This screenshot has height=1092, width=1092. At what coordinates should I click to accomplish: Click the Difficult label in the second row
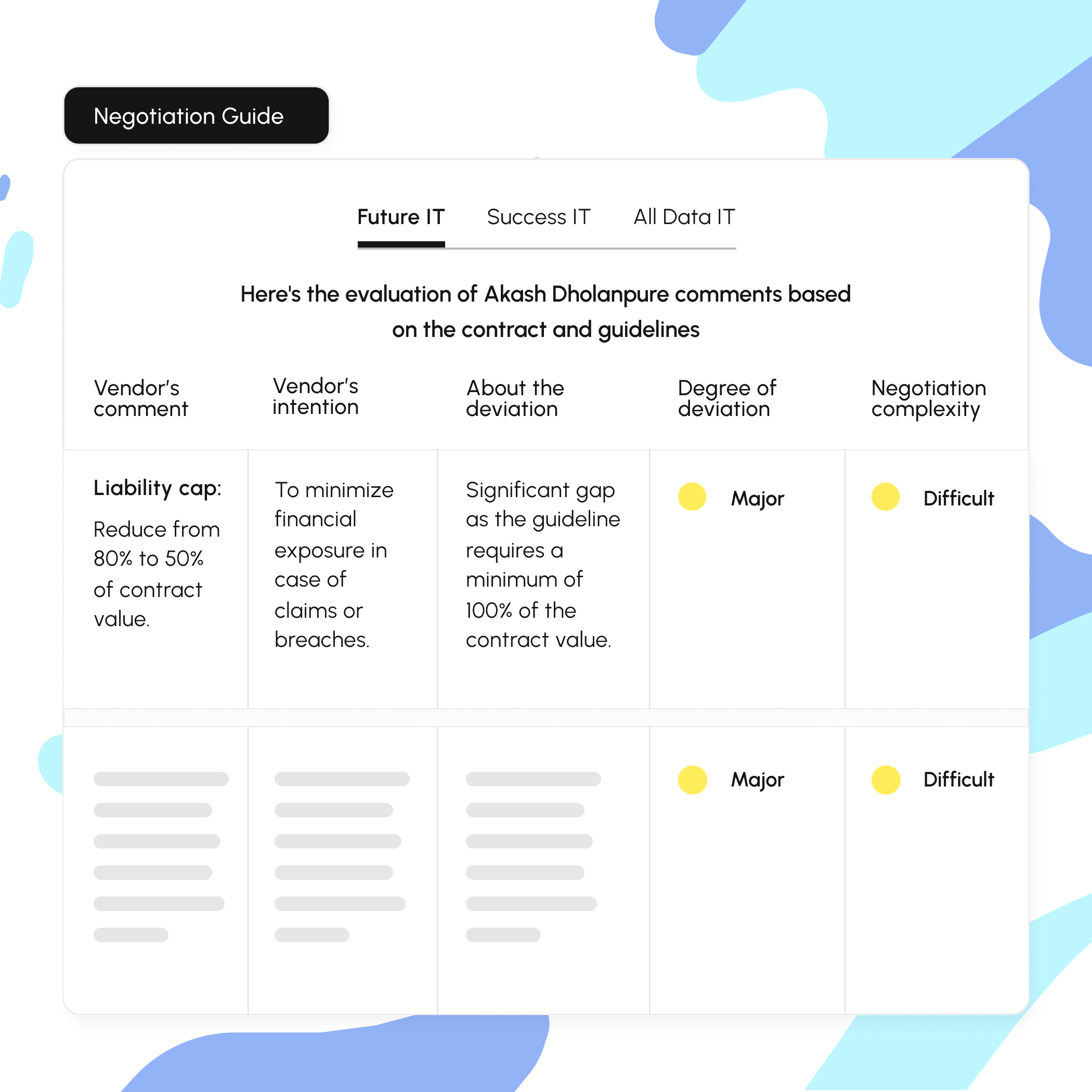click(958, 780)
